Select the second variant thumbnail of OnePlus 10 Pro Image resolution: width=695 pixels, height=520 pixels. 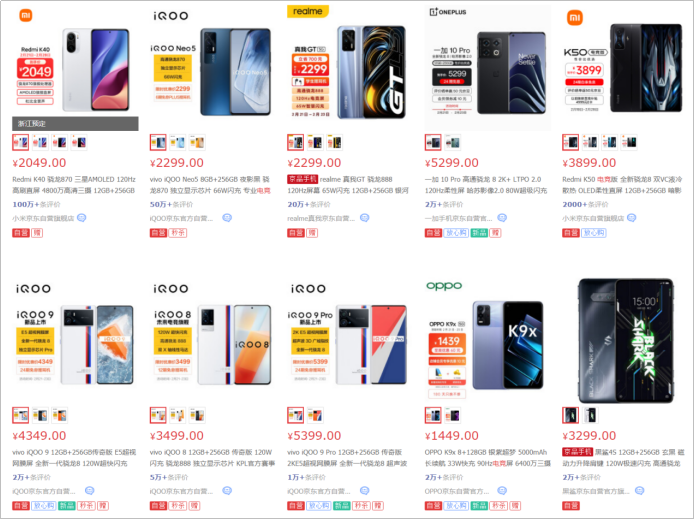(x=453, y=143)
